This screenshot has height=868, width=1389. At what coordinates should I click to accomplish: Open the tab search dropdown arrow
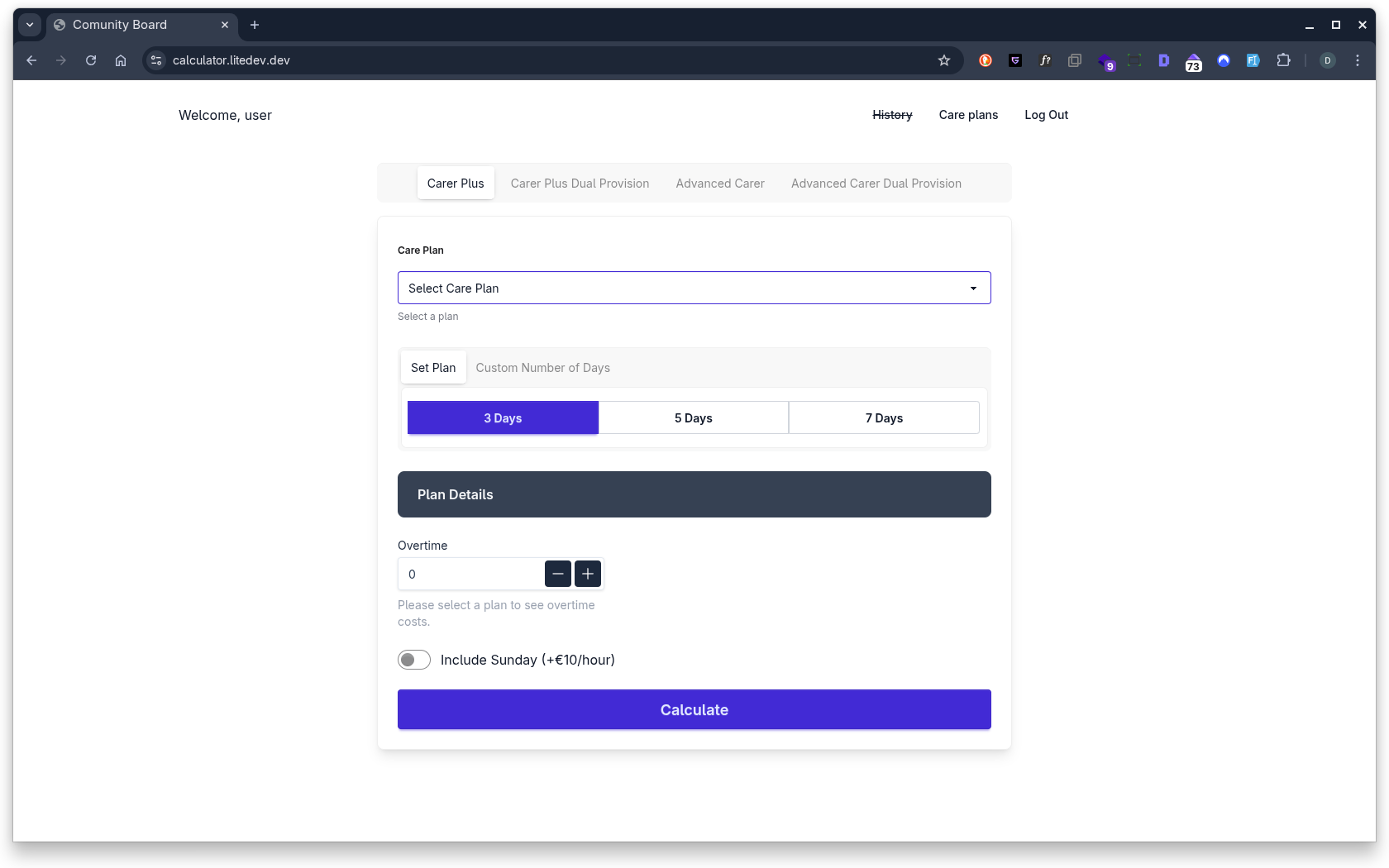click(x=30, y=25)
